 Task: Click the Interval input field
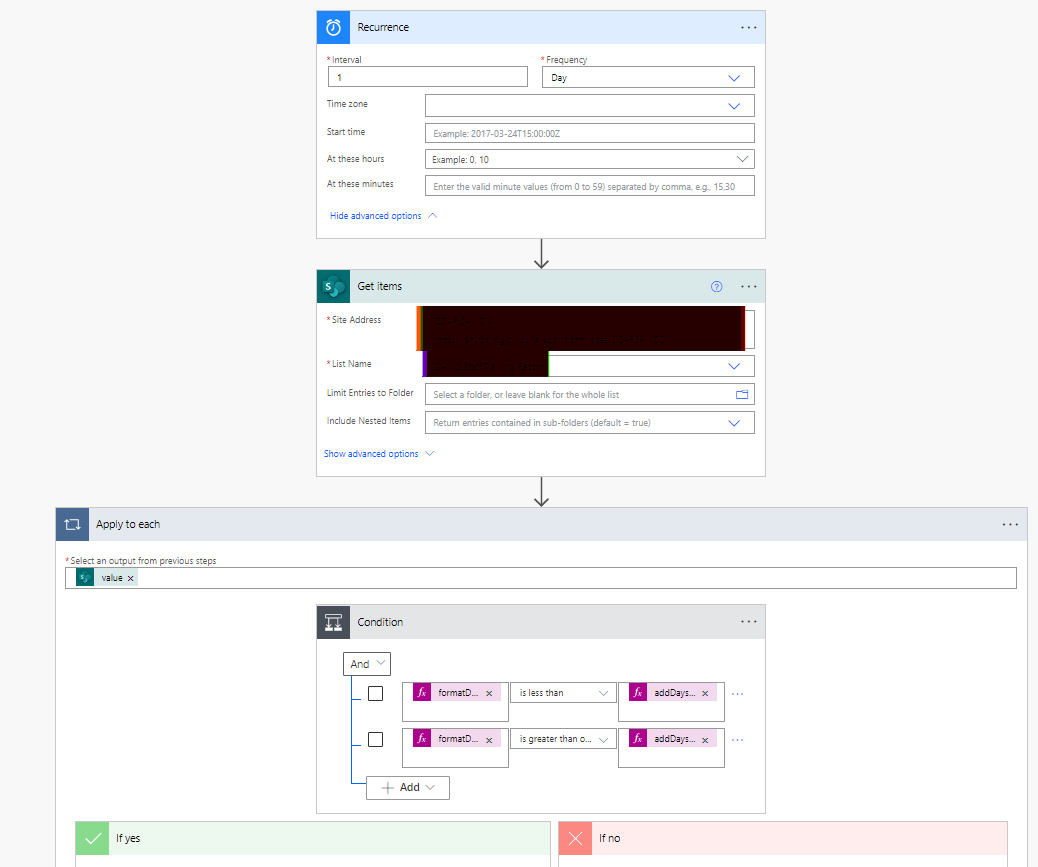[428, 77]
